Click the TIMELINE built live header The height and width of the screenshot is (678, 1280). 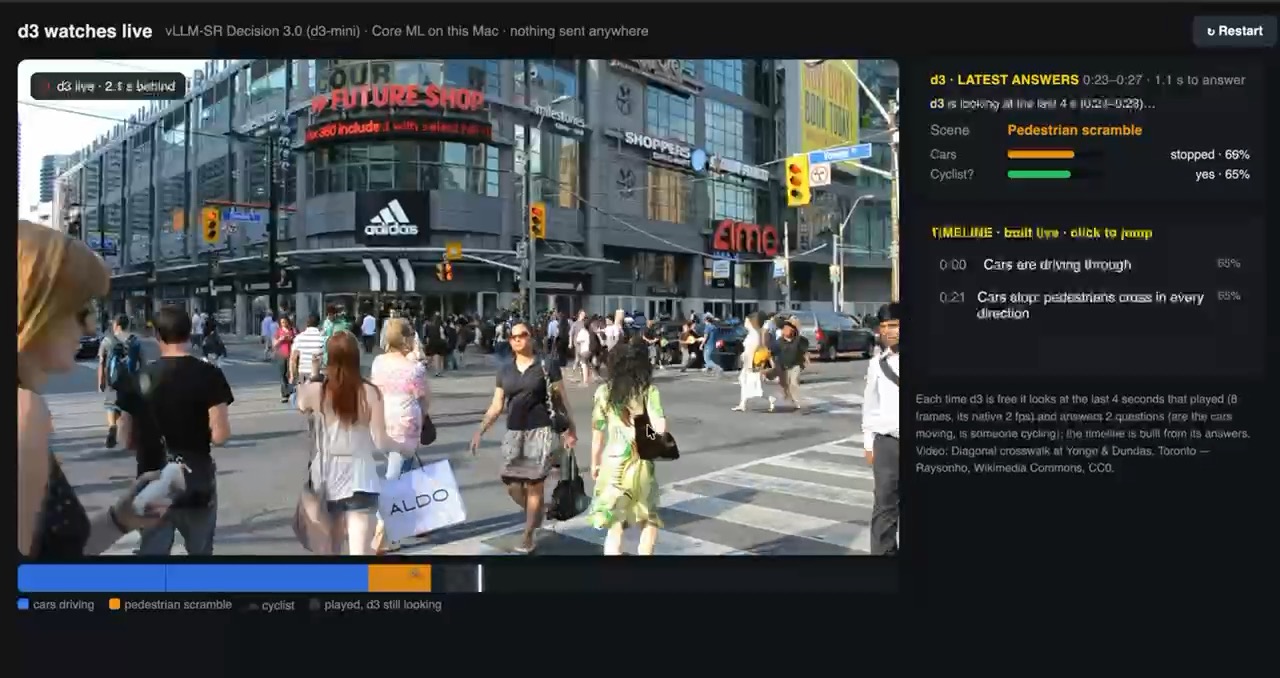[1041, 233]
